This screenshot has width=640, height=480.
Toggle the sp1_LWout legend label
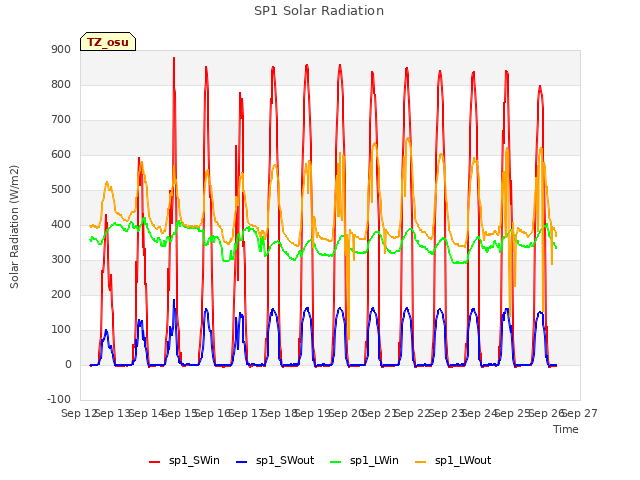click(x=463, y=460)
